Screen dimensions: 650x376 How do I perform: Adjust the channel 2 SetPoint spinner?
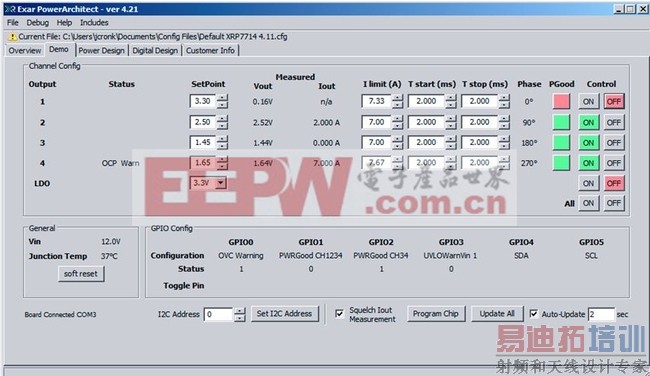[x=223, y=122]
